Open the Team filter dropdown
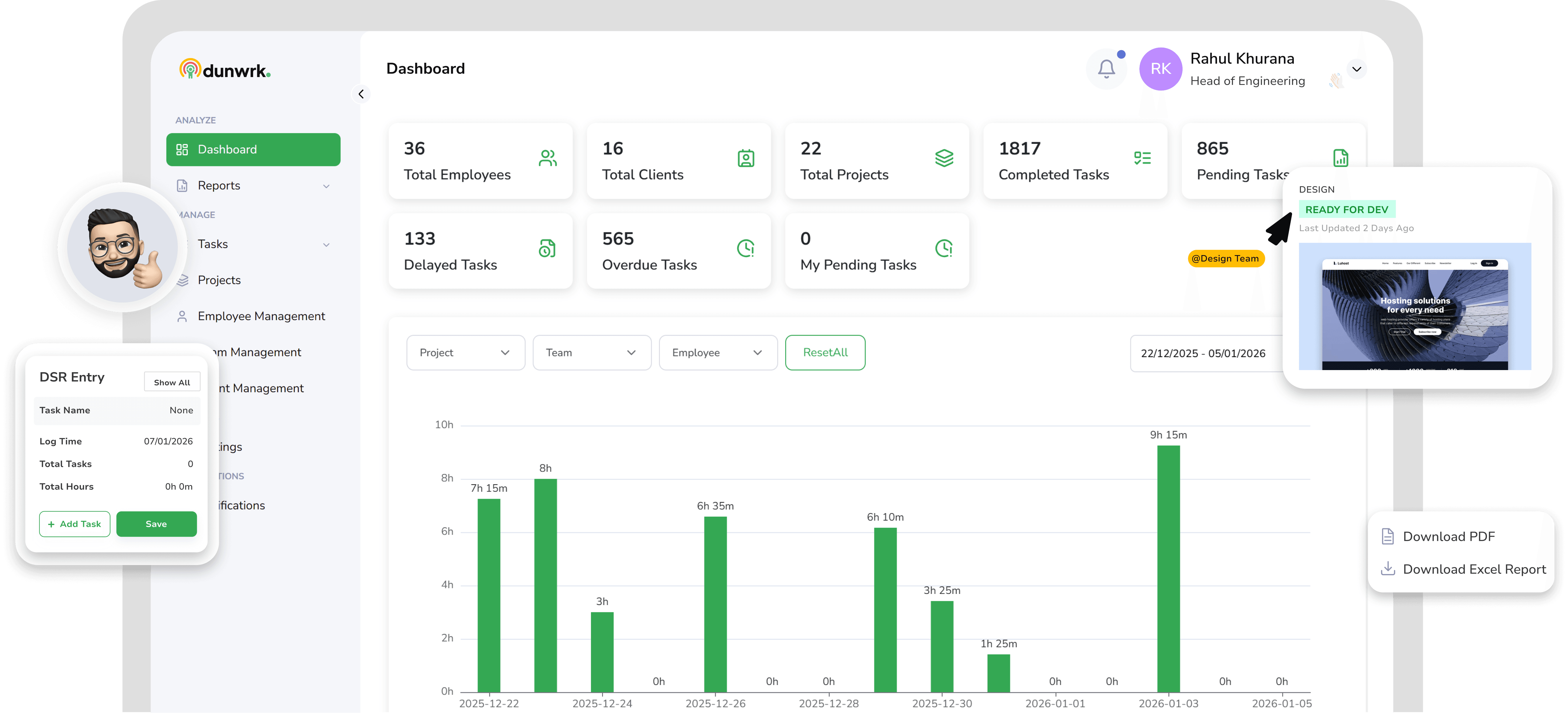Screen dimensions: 1568x713 (592, 352)
